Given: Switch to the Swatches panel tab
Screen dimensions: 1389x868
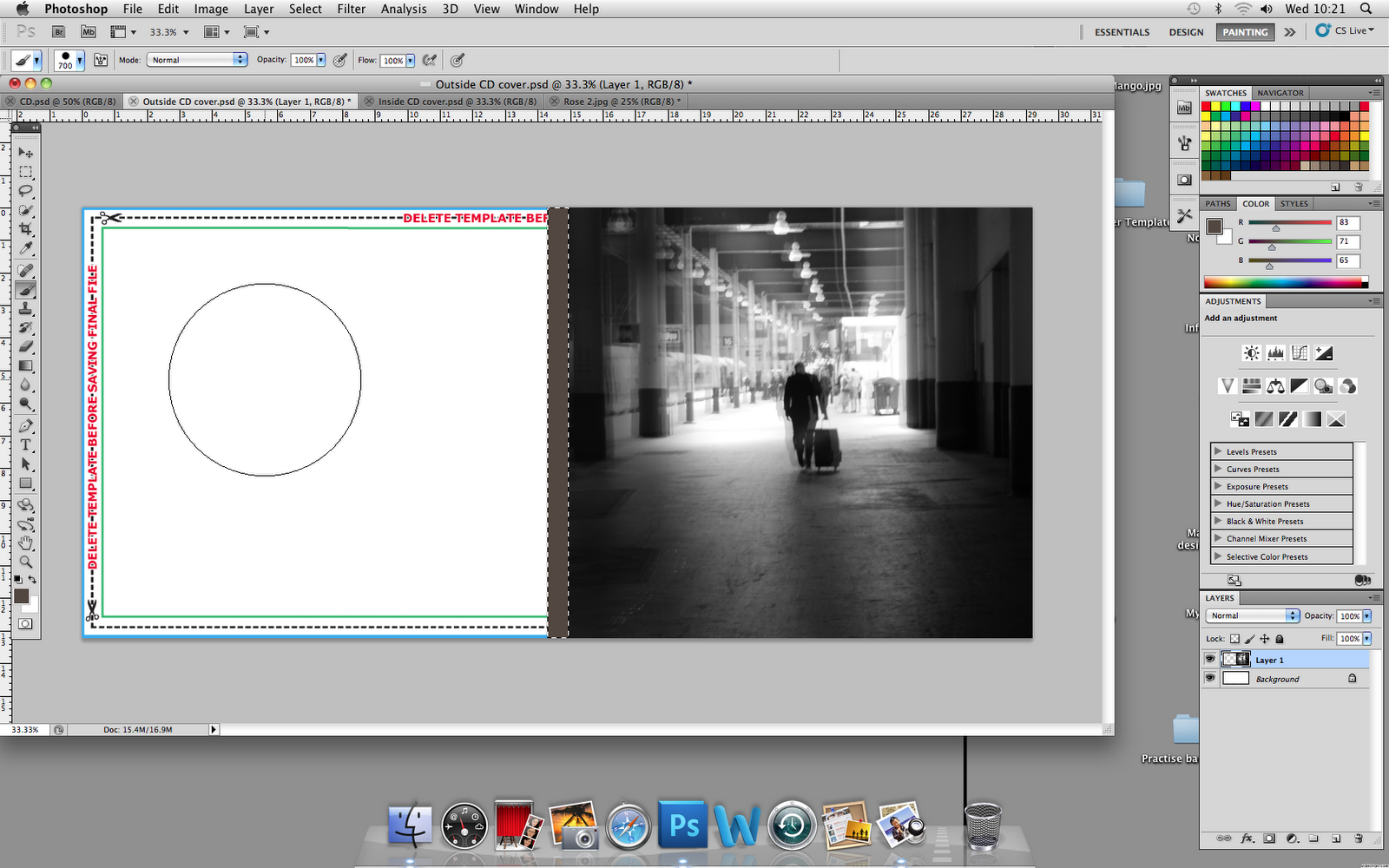Looking at the screenshot, I should [x=1225, y=92].
